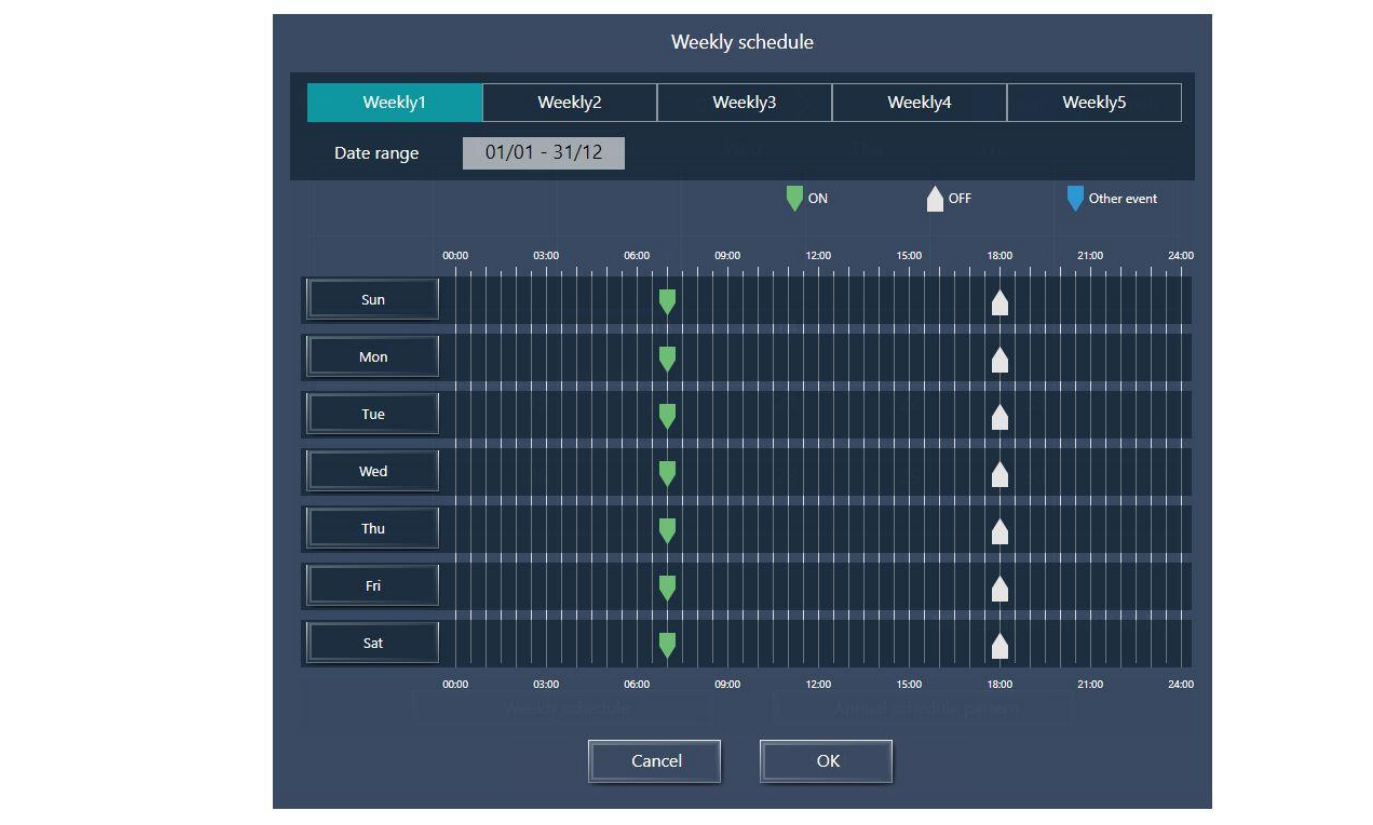1373x825 pixels.
Task: Click the green ON legend icon
Action: (x=795, y=198)
